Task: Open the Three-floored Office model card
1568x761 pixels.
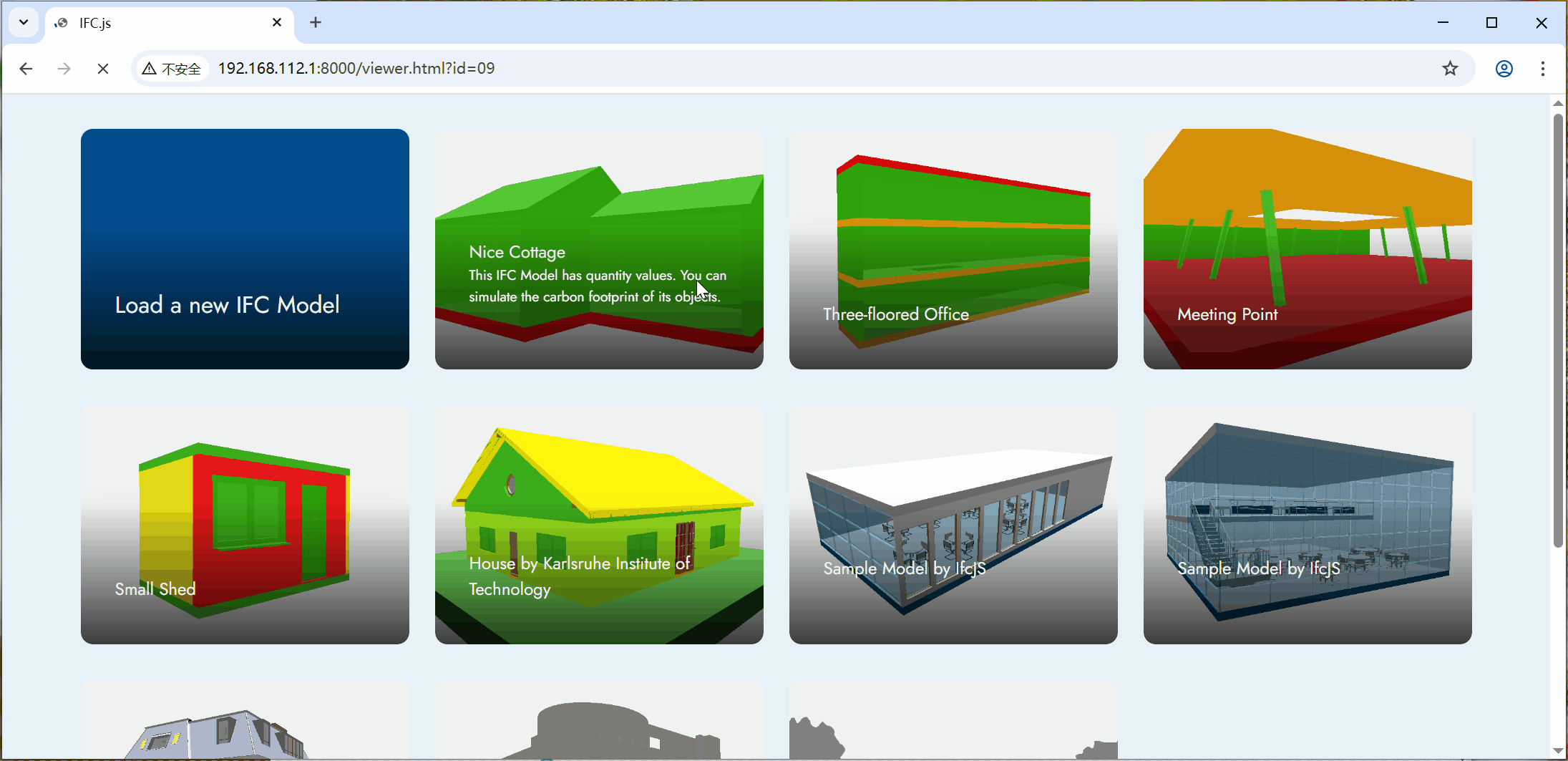Action: (x=953, y=249)
